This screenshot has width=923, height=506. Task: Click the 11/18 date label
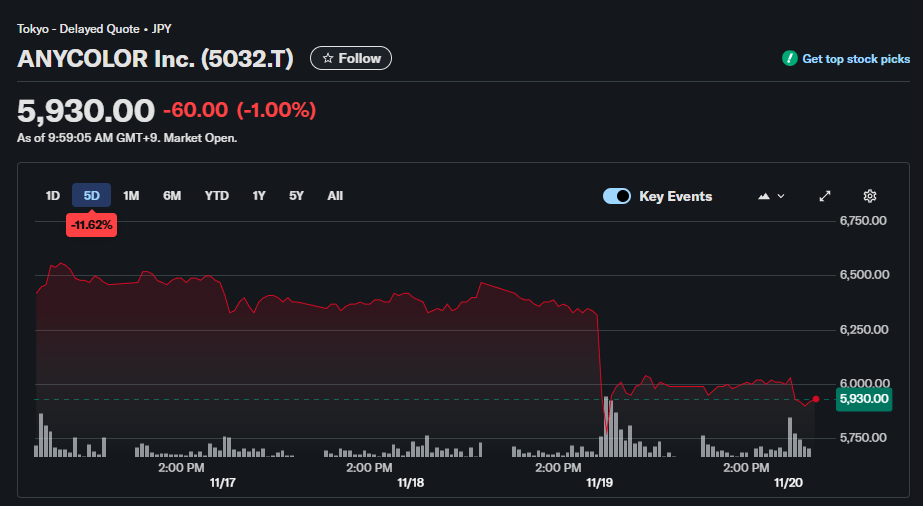(410, 483)
